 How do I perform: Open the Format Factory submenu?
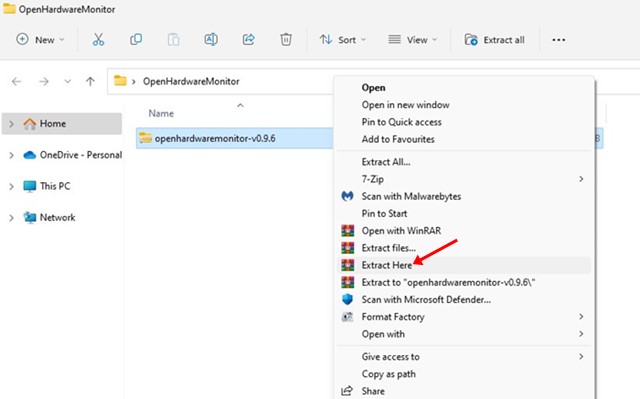pyautogui.click(x=464, y=317)
